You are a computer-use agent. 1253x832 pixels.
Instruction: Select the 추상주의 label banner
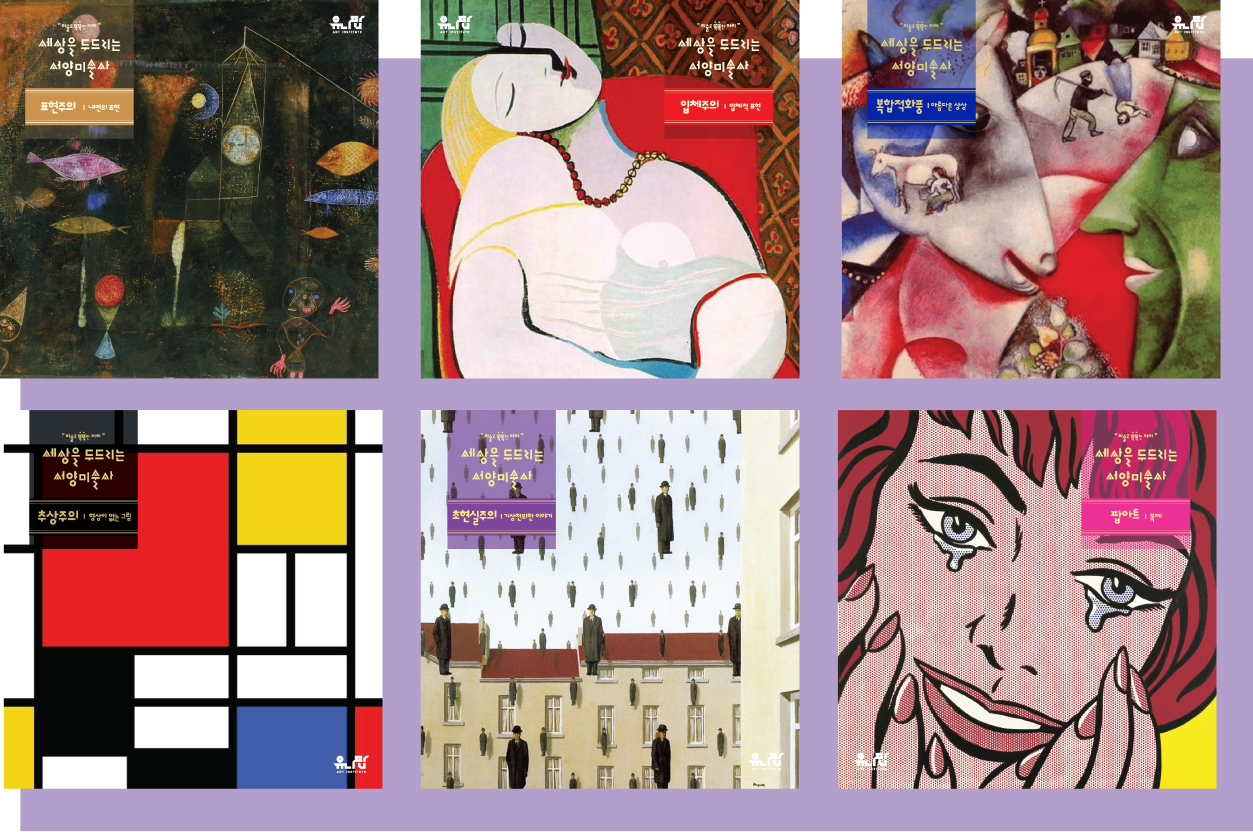click(x=84, y=516)
